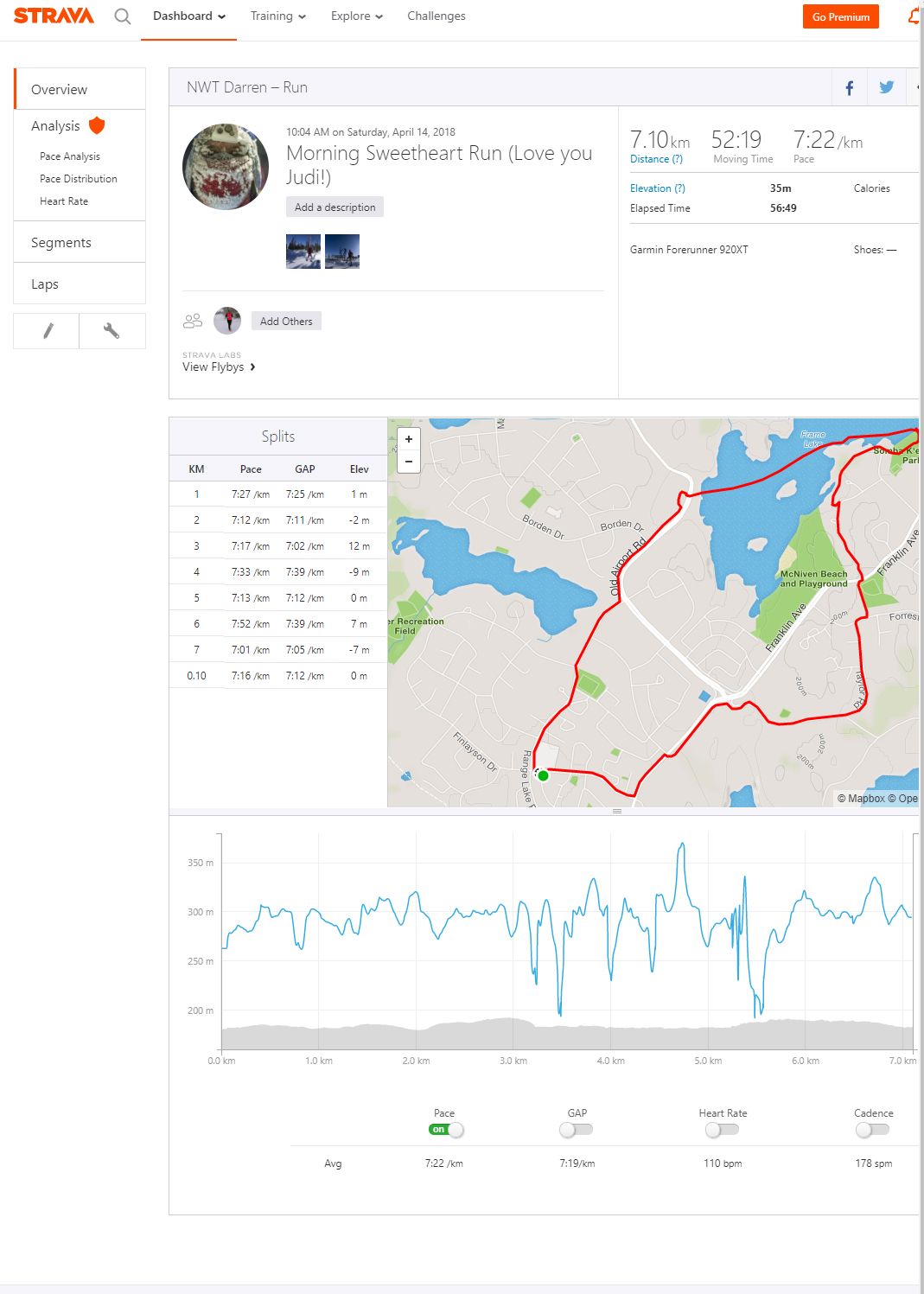924x1294 pixels.
Task: Expand the Dashboard dropdown menu
Action: 189,16
